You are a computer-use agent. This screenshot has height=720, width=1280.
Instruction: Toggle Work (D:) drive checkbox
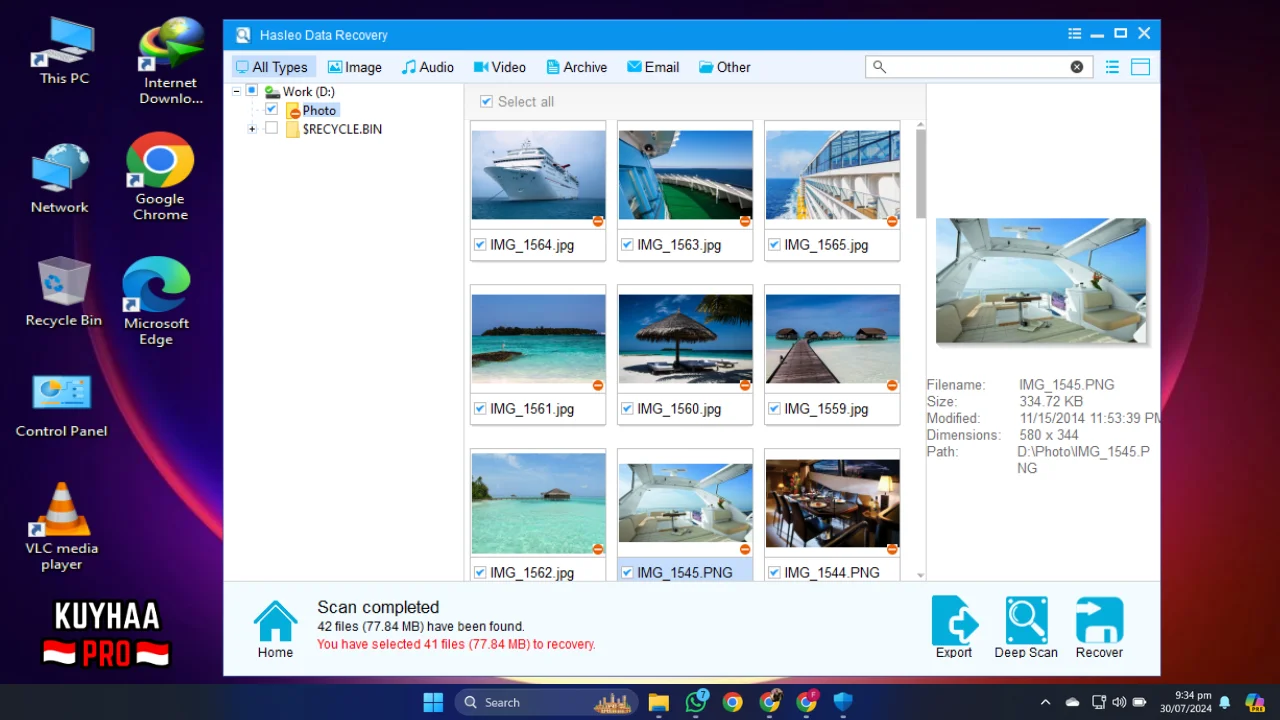pos(252,91)
